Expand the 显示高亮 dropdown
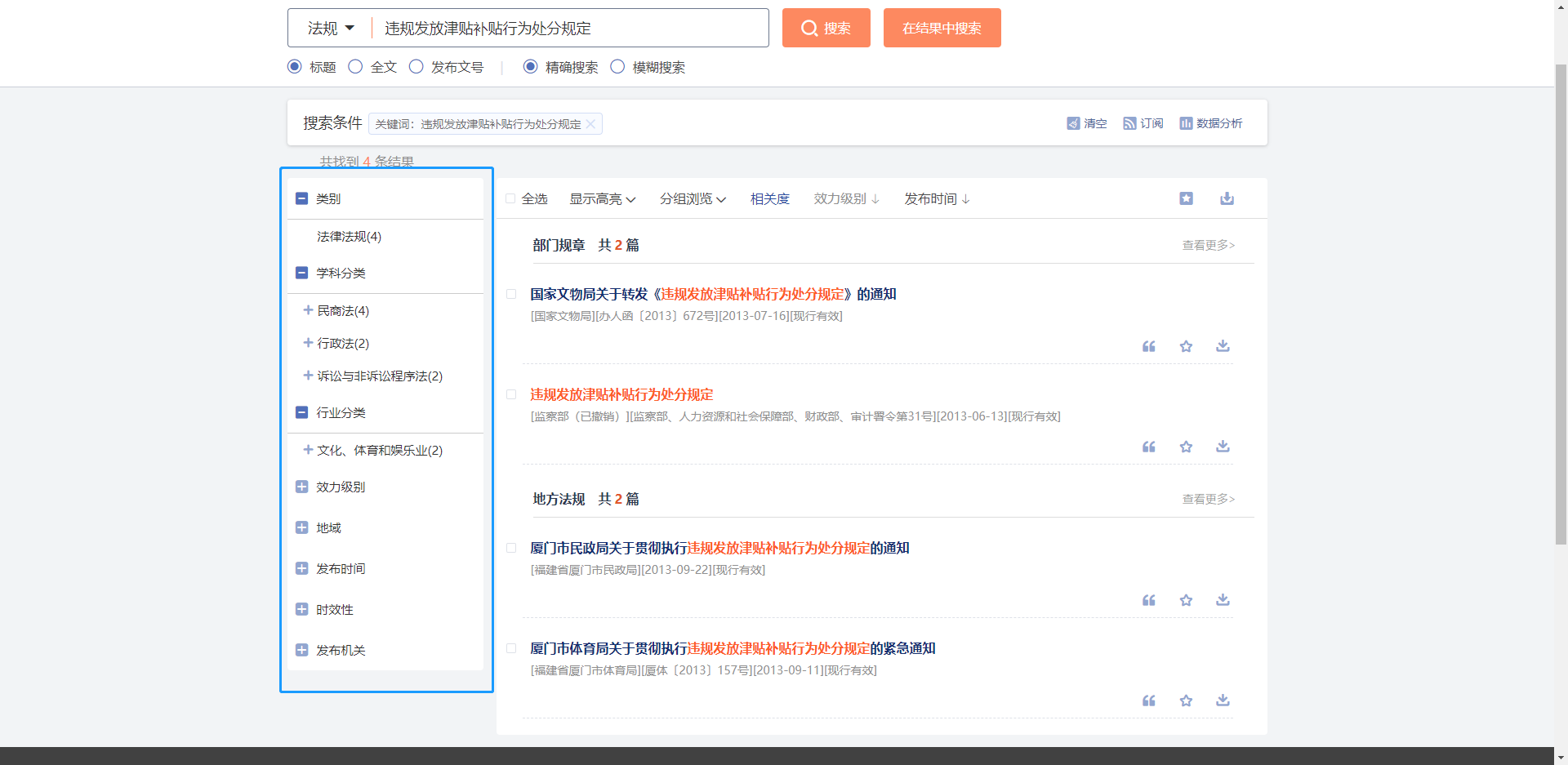Image resolution: width=1568 pixels, height=765 pixels. coord(602,199)
